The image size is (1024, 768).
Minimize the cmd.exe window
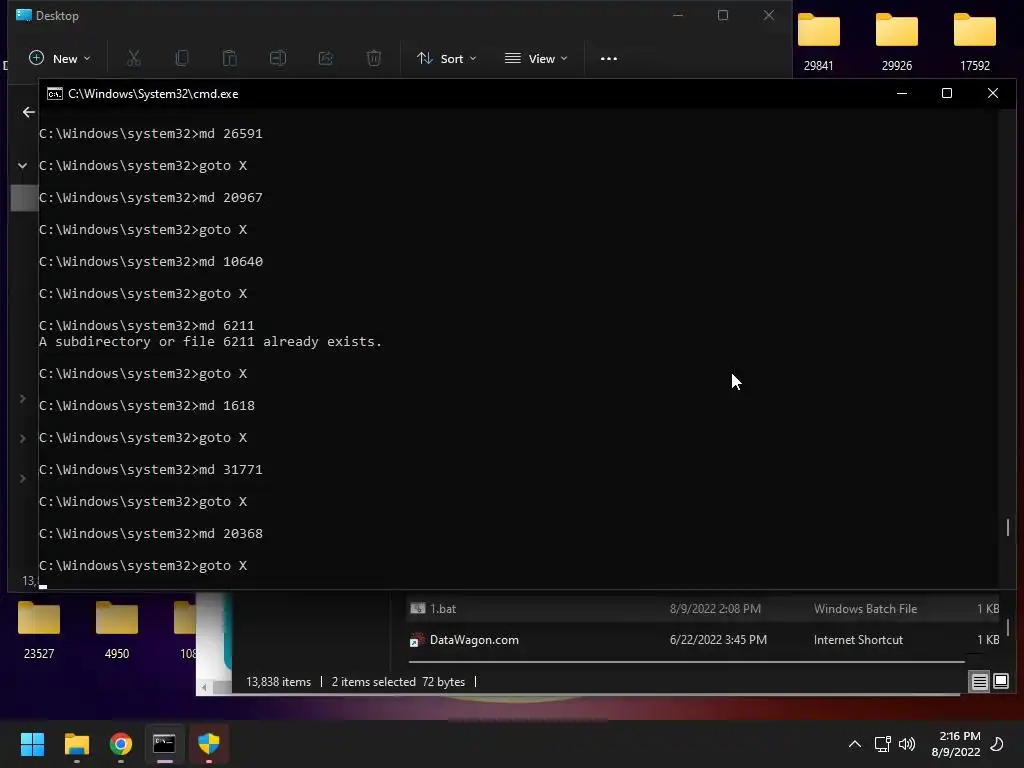click(x=902, y=93)
